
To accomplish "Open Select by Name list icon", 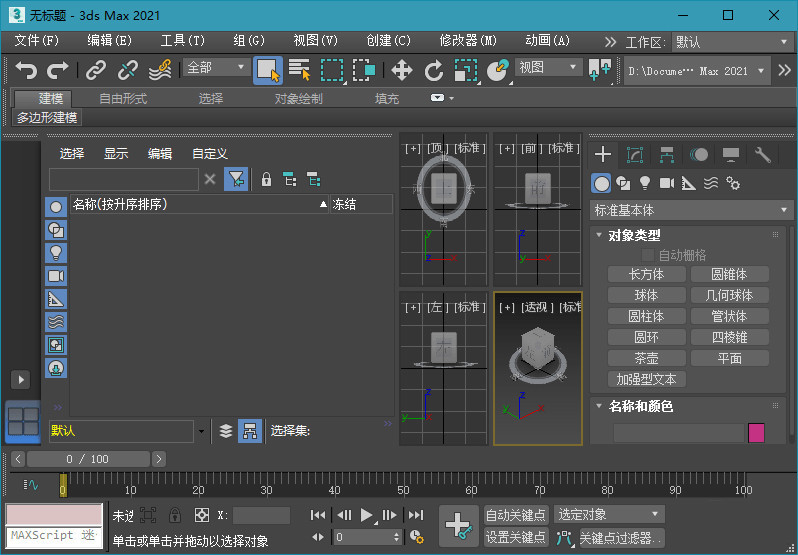I will [299, 70].
